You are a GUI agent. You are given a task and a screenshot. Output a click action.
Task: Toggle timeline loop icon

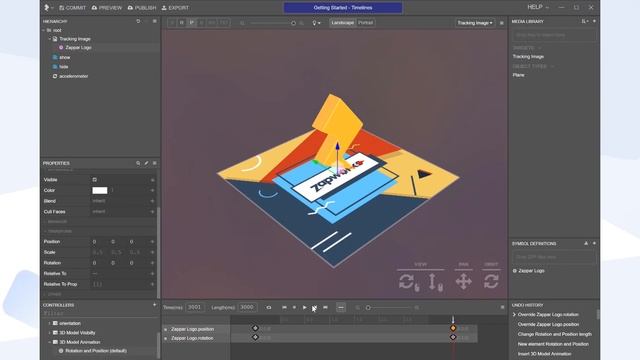coord(269,308)
